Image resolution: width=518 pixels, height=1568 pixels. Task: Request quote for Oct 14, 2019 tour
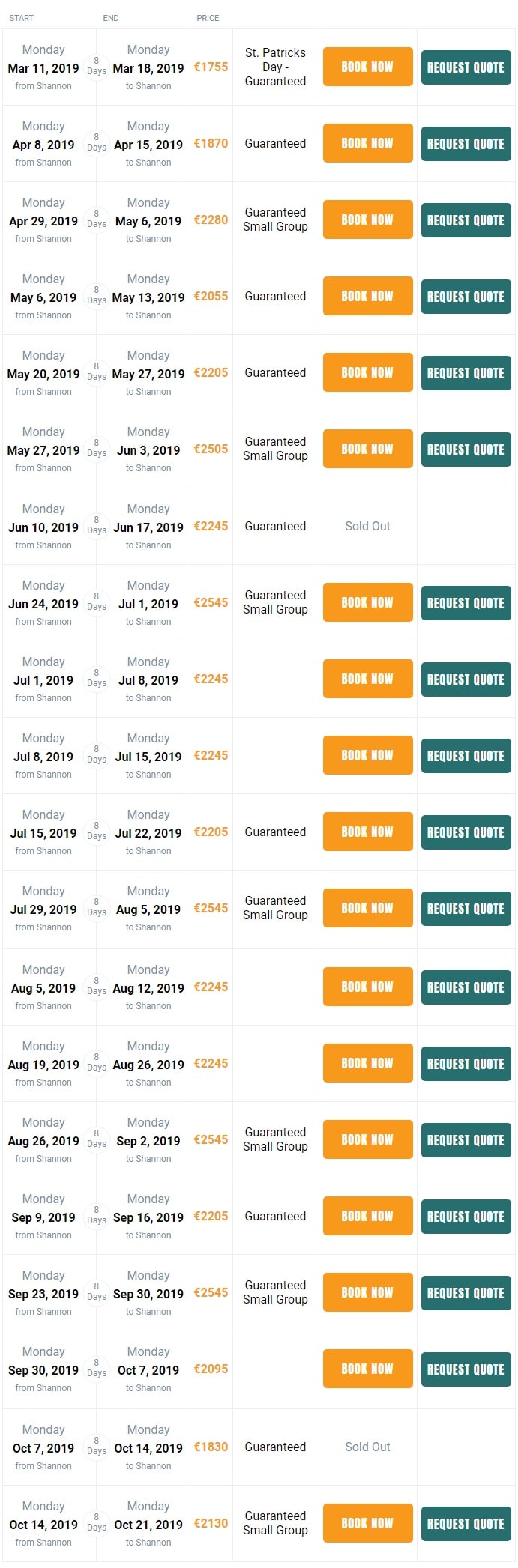pos(466,1524)
